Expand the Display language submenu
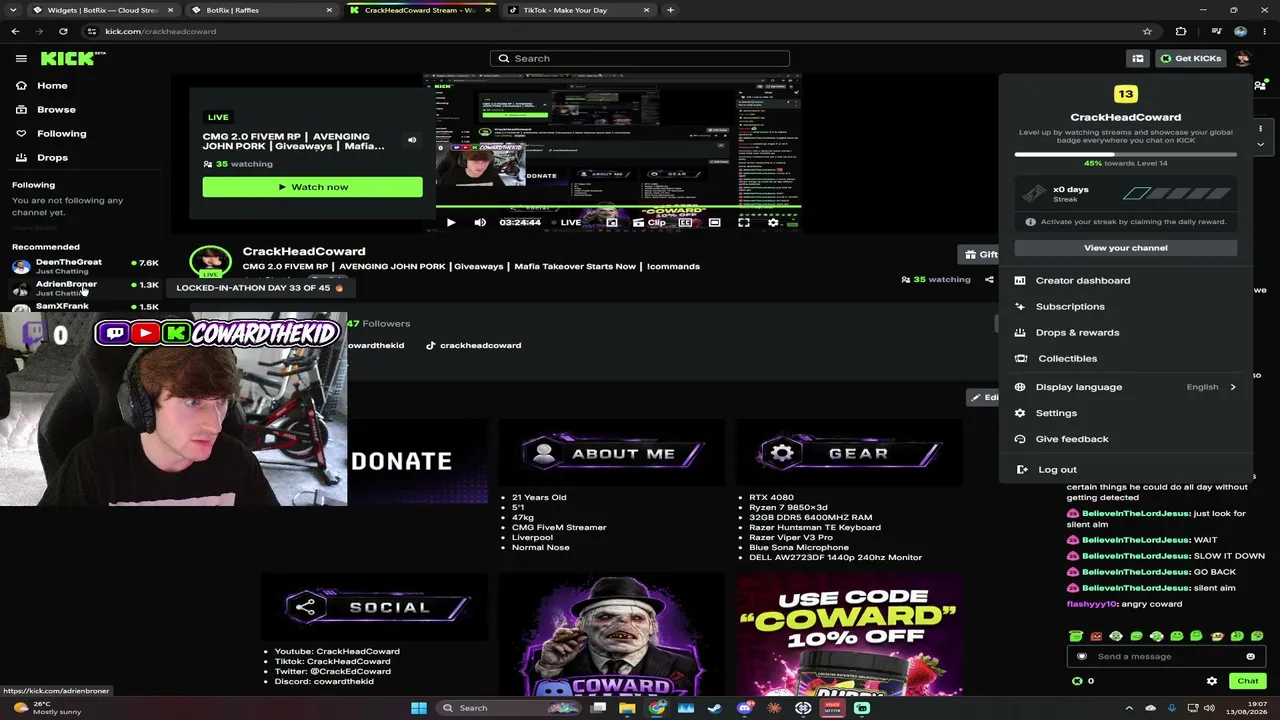1280x720 pixels. [1126, 387]
